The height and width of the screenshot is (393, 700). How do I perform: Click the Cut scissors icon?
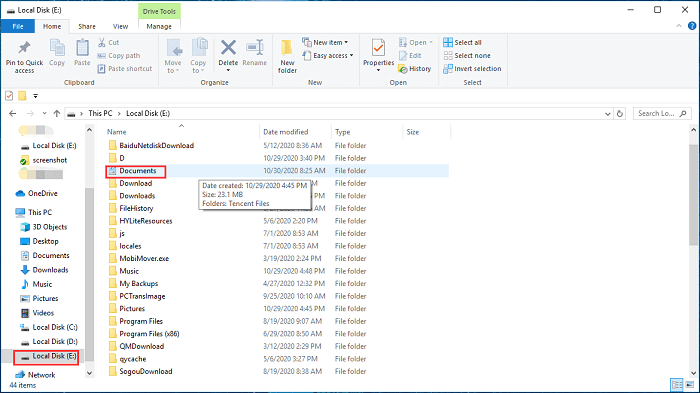tap(102, 42)
